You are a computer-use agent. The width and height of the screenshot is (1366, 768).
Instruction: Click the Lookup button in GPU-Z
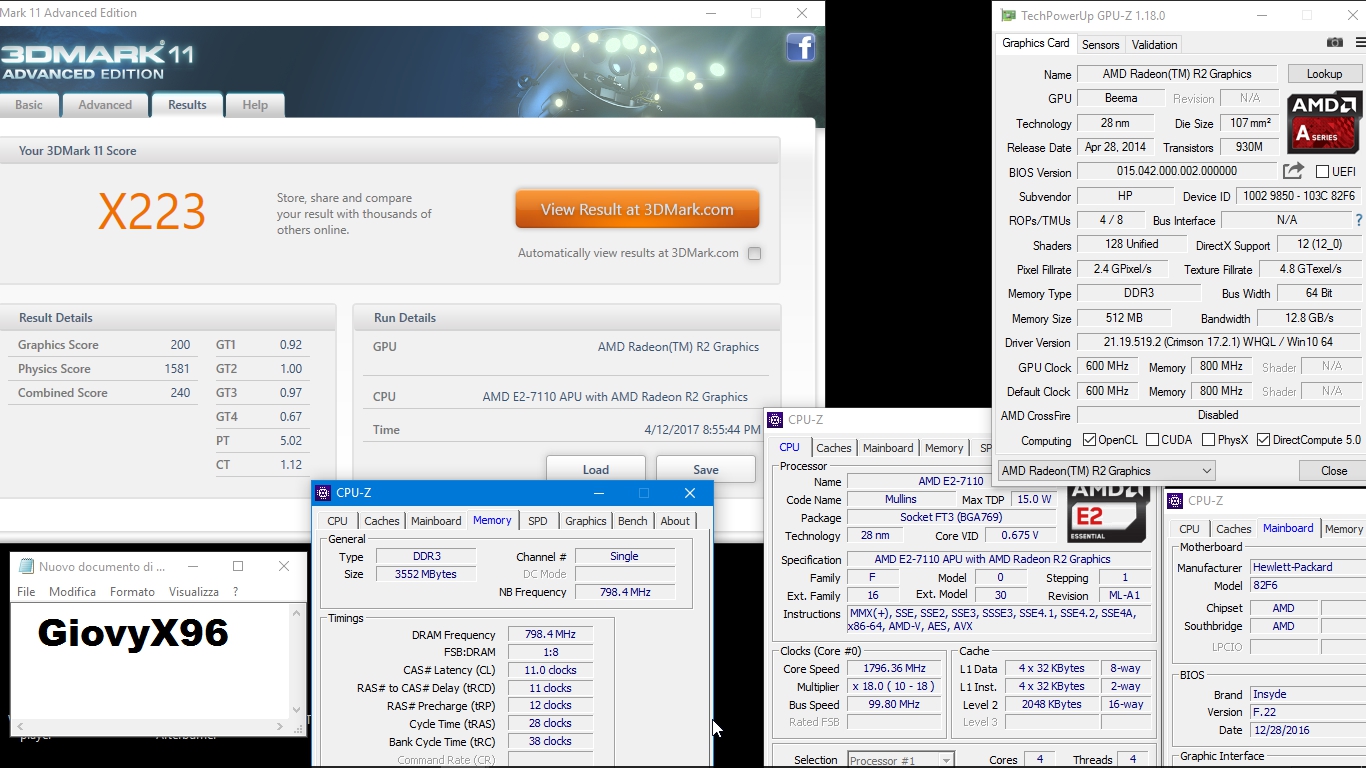click(1324, 74)
